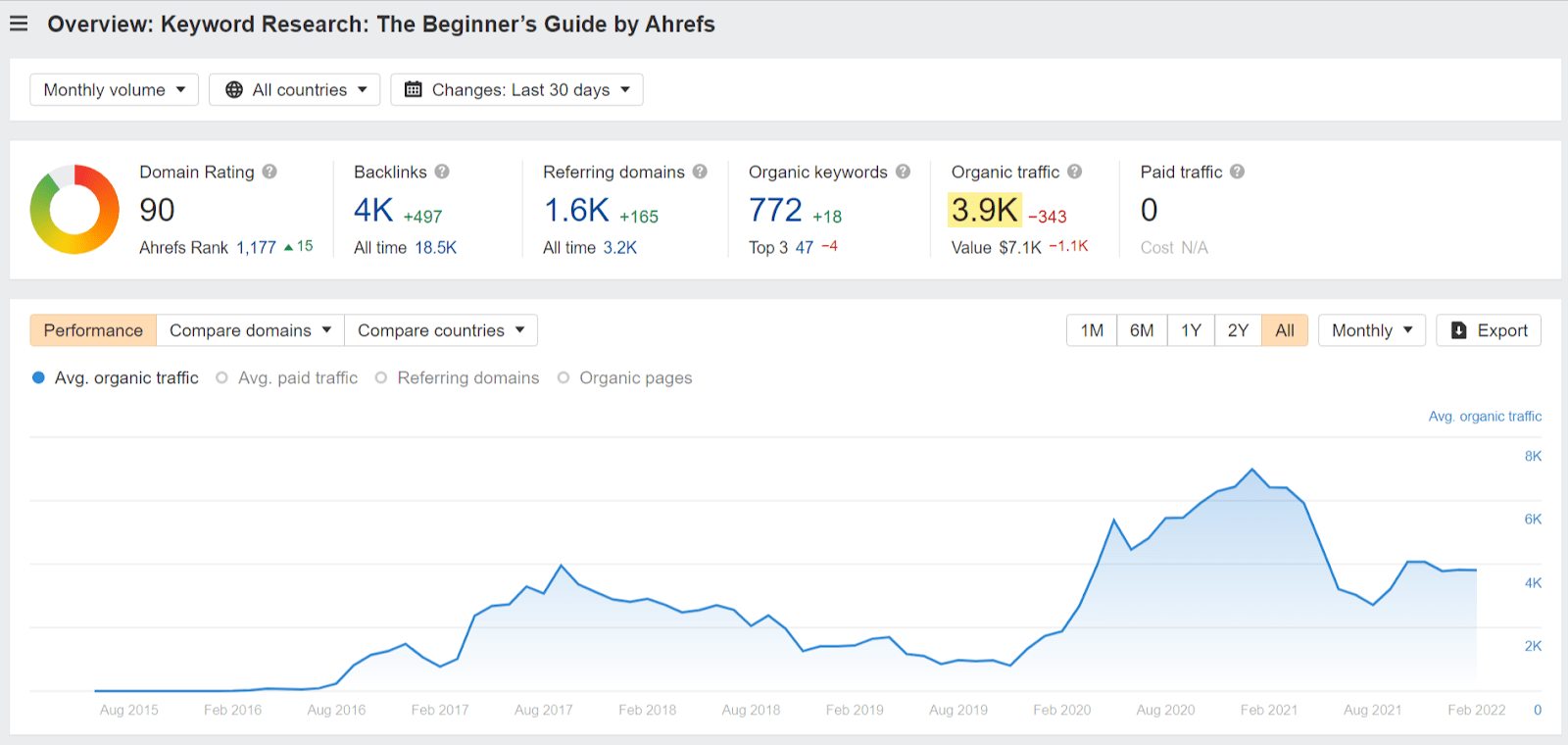Set chart range to All
1568x745 pixels.
[x=1285, y=330]
